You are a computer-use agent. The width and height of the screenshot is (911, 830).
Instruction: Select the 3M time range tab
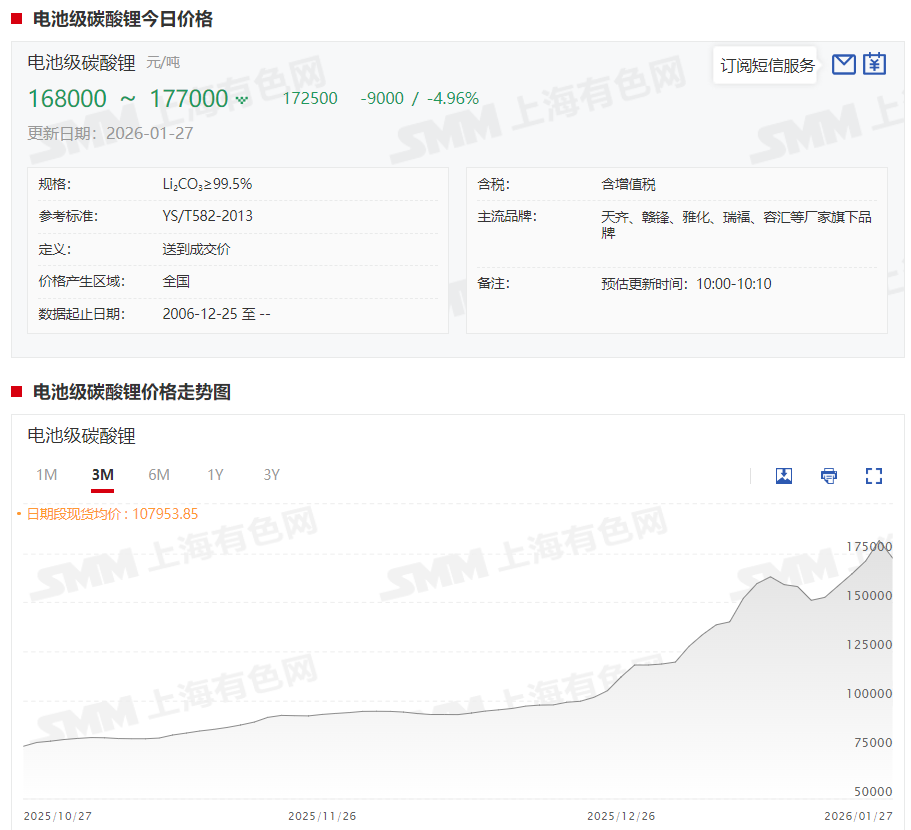(102, 475)
